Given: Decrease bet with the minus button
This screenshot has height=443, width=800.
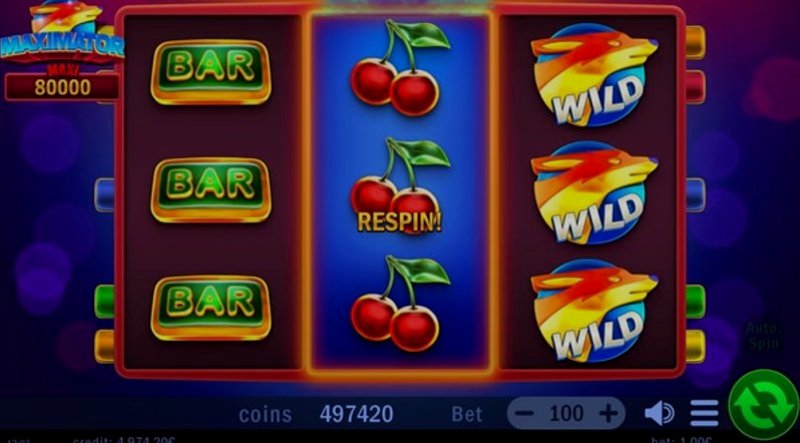Looking at the screenshot, I should [527, 413].
